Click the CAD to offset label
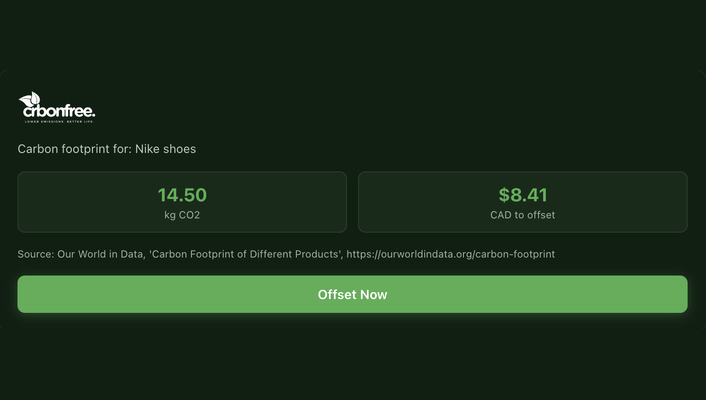Image resolution: width=706 pixels, height=400 pixels. (522, 215)
